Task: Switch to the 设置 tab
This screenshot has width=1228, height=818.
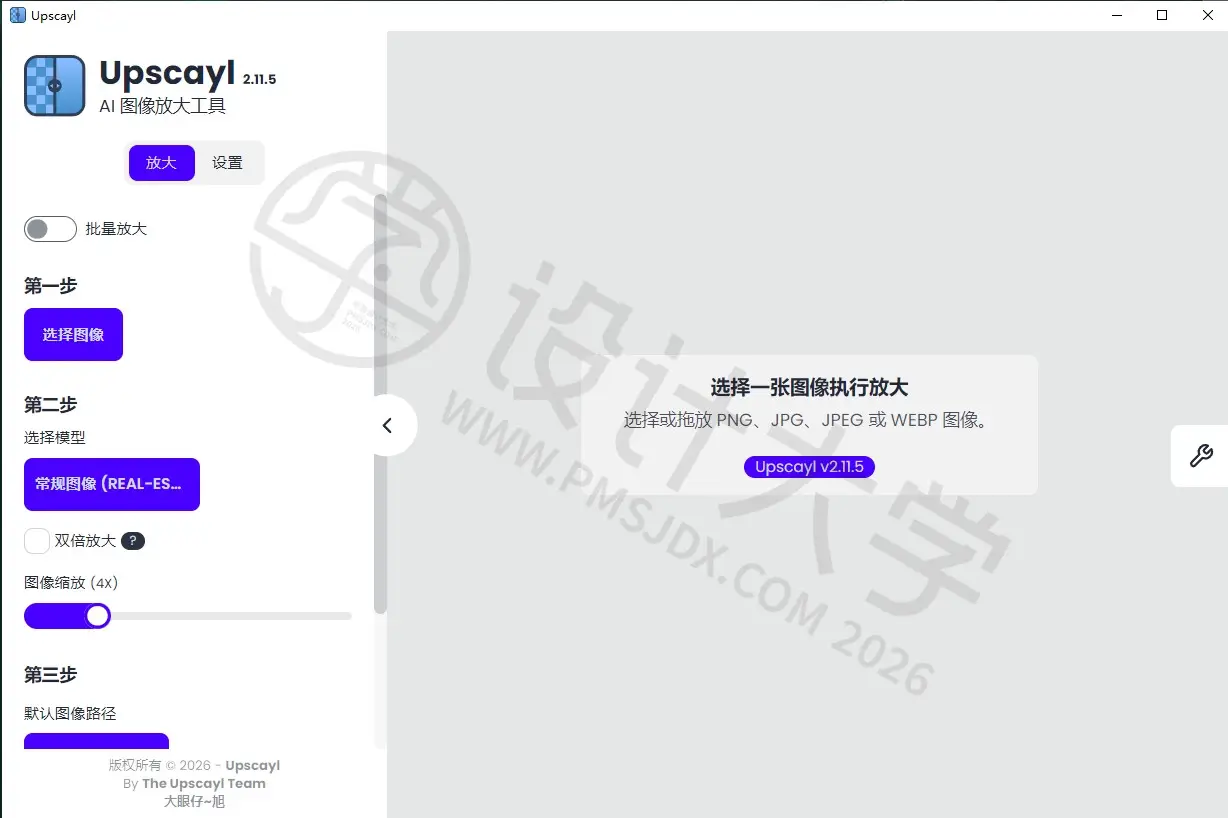Action: tap(228, 163)
